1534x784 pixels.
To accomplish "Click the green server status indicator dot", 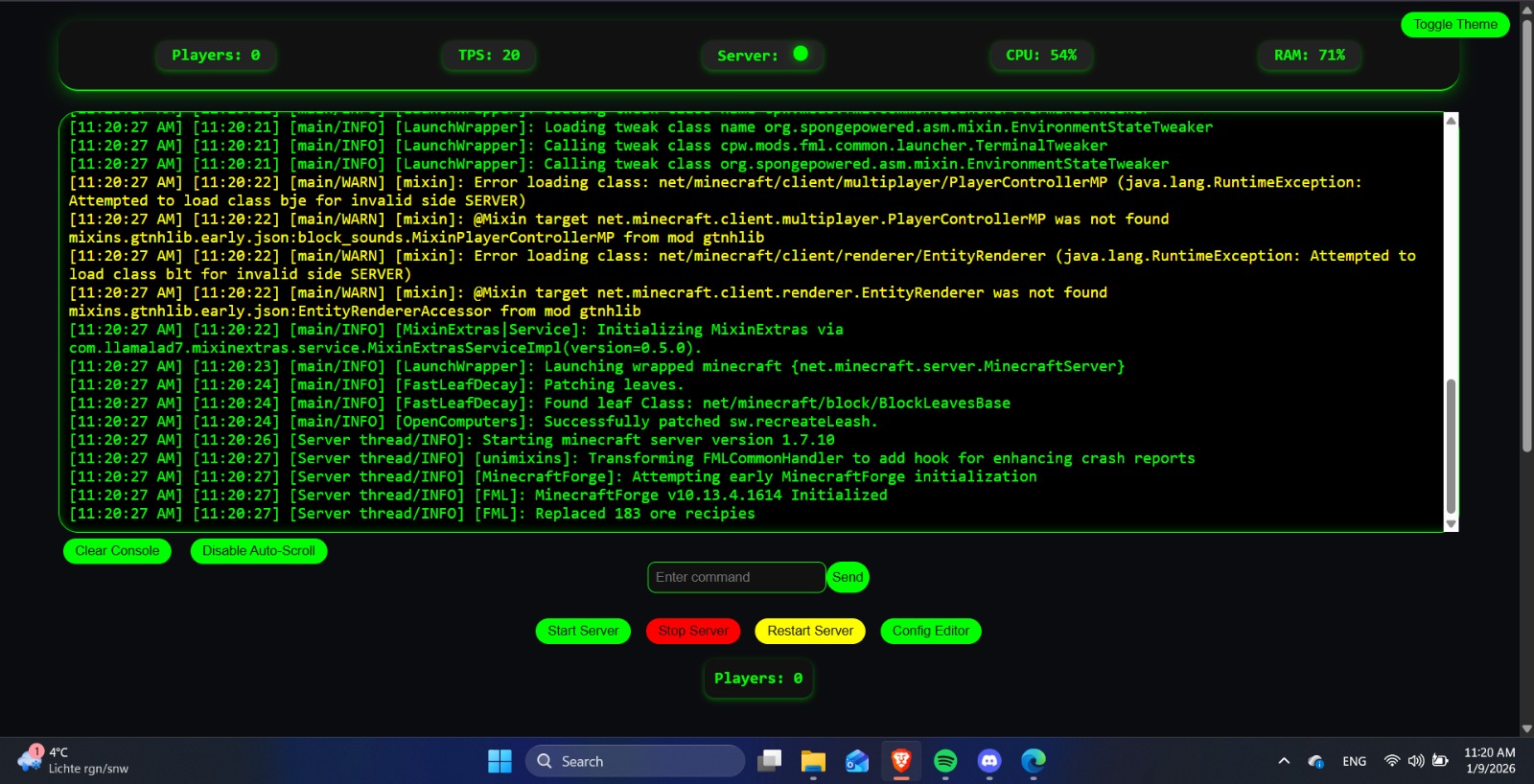I will click(801, 54).
